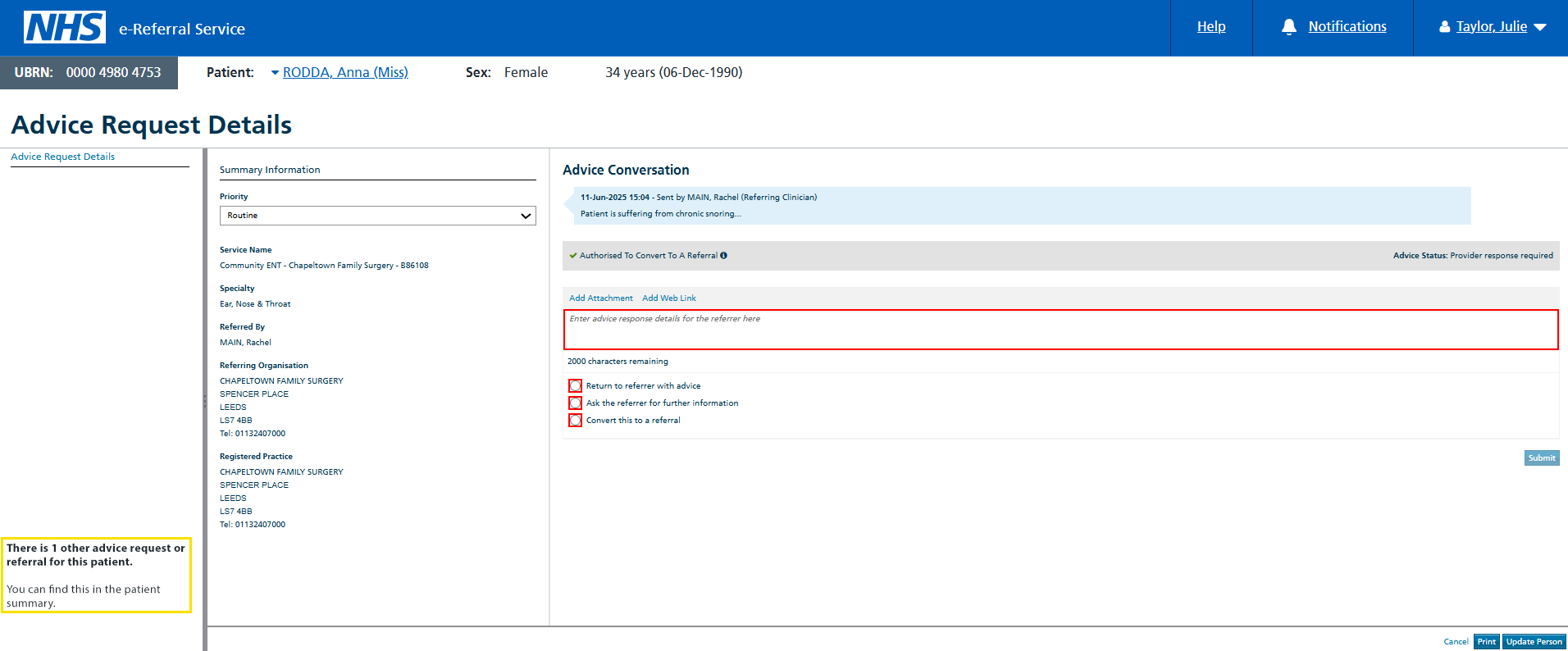1568x651 pixels.
Task: Select the Advice Request Details side tab
Action: 63,157
